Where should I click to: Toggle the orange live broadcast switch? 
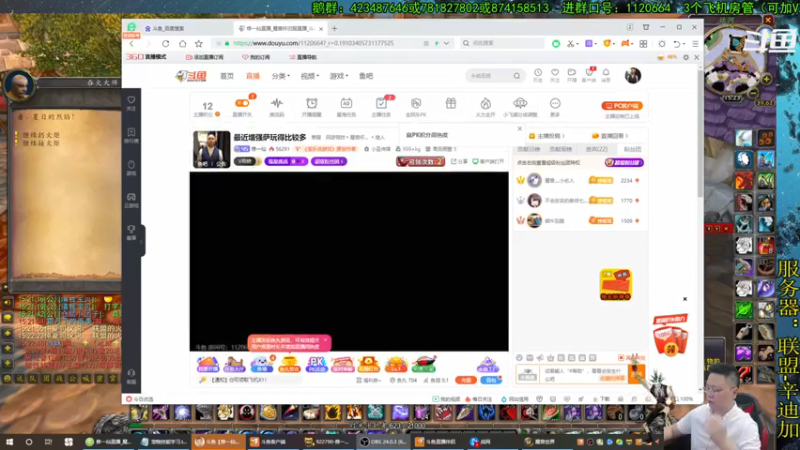242,104
